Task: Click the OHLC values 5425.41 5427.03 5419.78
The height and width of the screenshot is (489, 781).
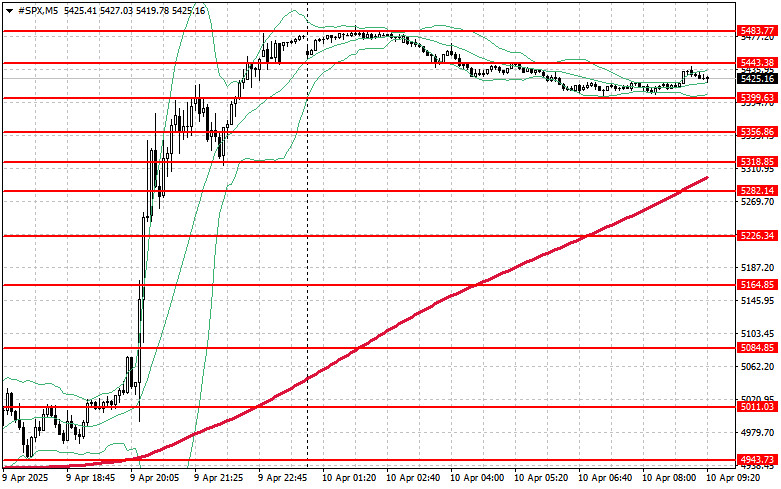Action: coord(116,10)
